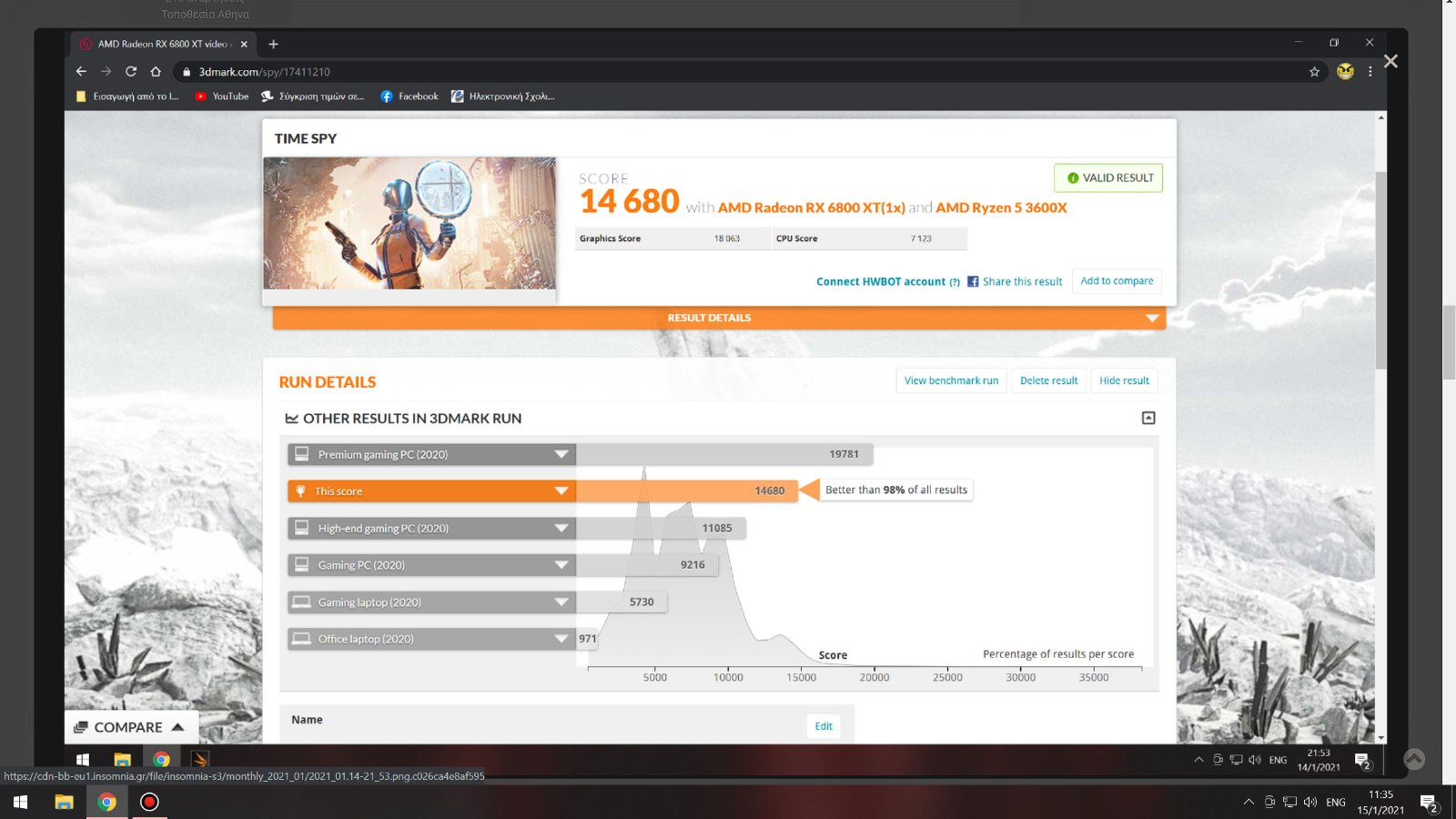
Task: Go forward in the inner Chrome window
Action: [x=106, y=71]
